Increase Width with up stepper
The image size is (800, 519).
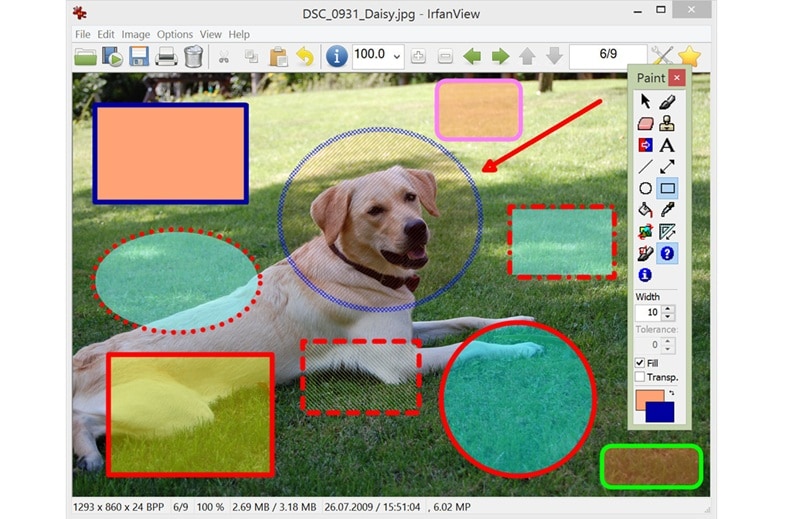(x=668, y=309)
